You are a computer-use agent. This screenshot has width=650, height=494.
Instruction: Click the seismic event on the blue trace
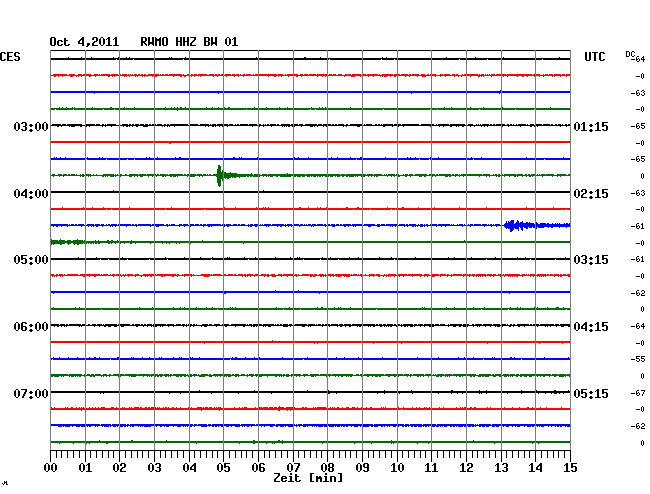point(535,225)
